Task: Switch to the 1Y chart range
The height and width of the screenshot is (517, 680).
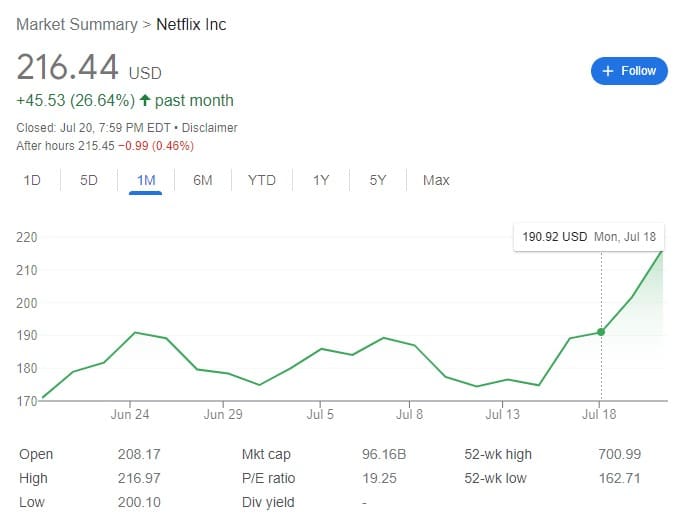Action: (x=321, y=180)
